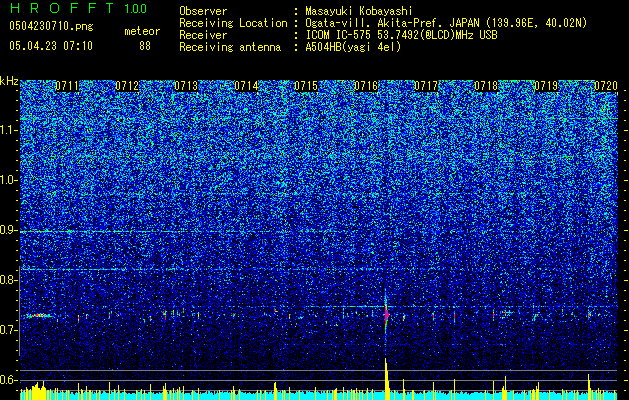Click the kHz axis unit label
Image resolution: width=629 pixels, height=400 pixels.
[9, 81]
